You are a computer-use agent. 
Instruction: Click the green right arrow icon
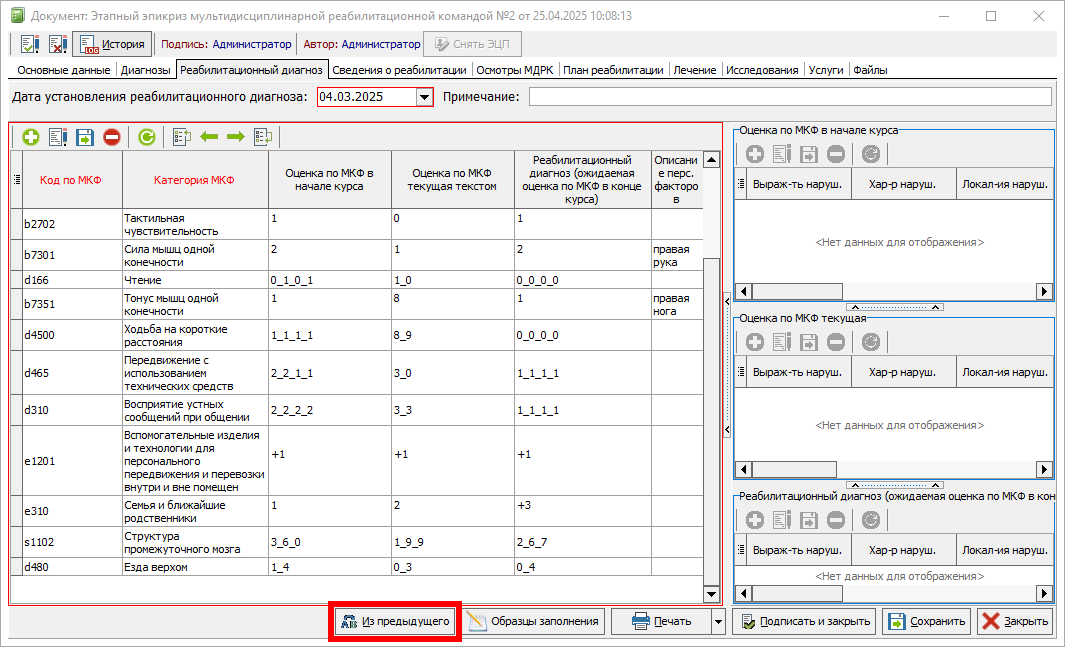pyautogui.click(x=236, y=137)
